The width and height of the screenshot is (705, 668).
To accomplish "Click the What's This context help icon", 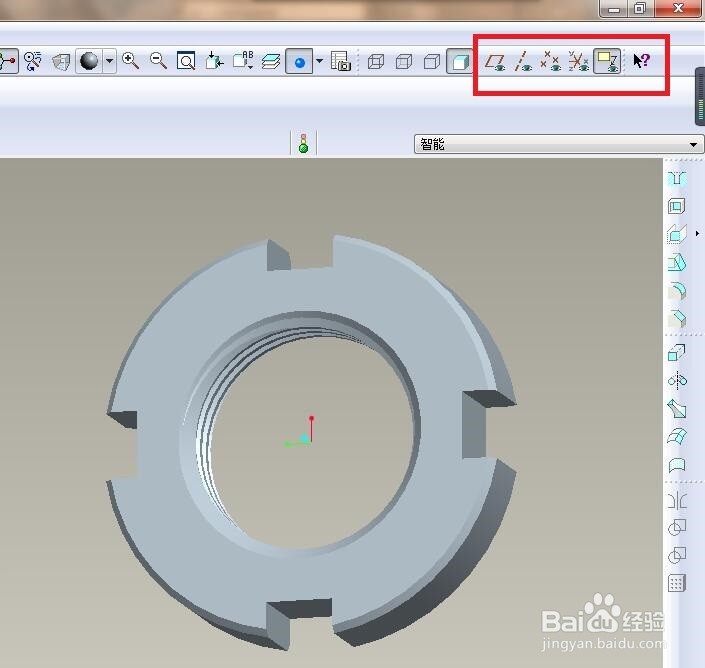I will (642, 61).
